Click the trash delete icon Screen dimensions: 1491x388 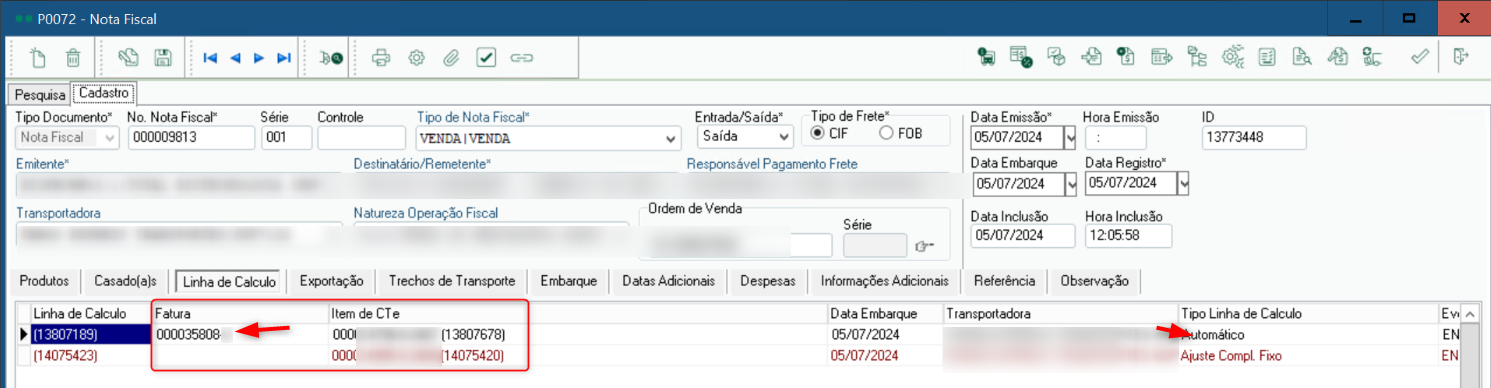(x=73, y=58)
